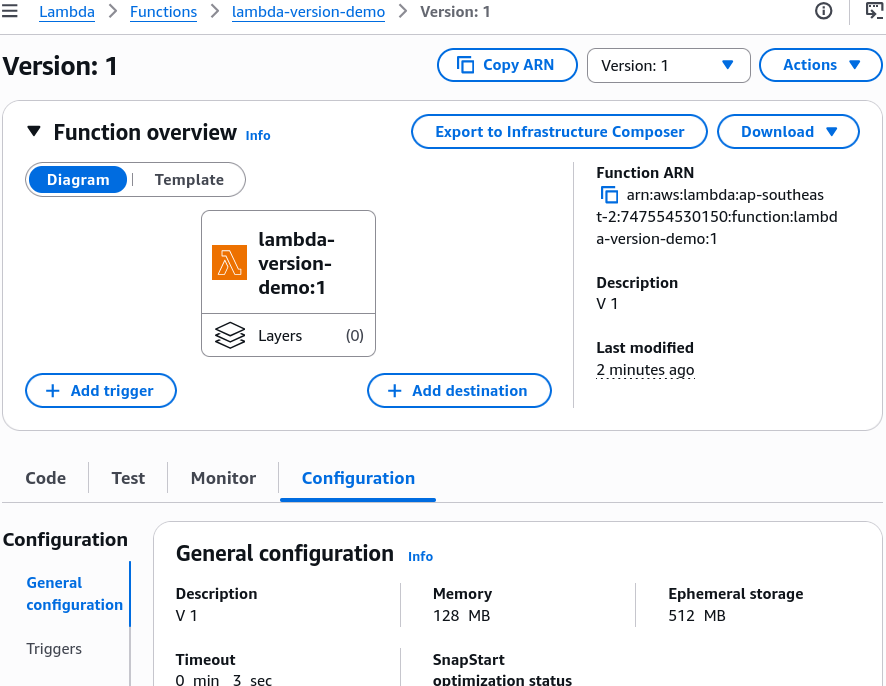Select the Configuration tab
886x686 pixels.
point(358,478)
